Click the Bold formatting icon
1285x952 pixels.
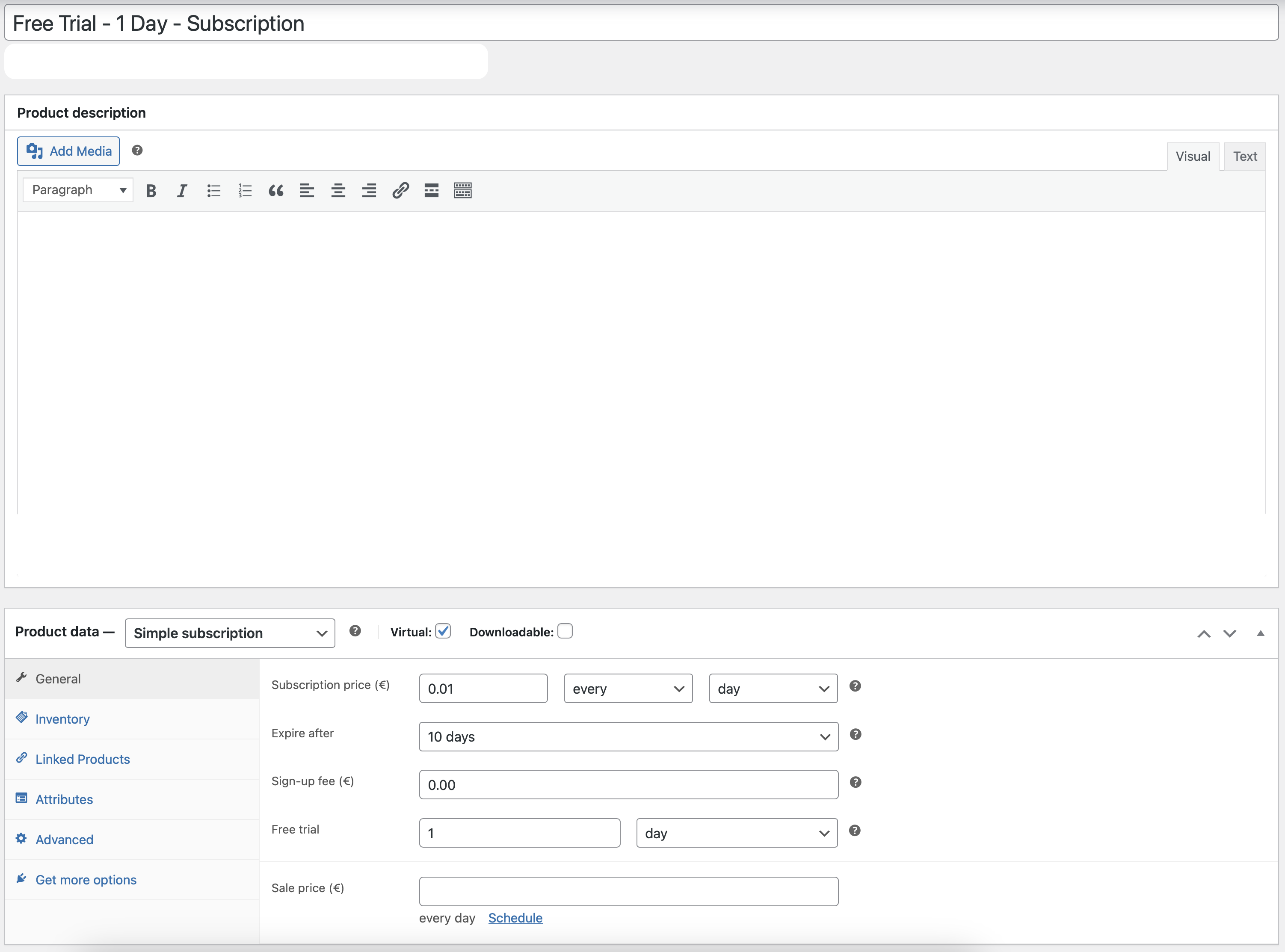tap(151, 191)
